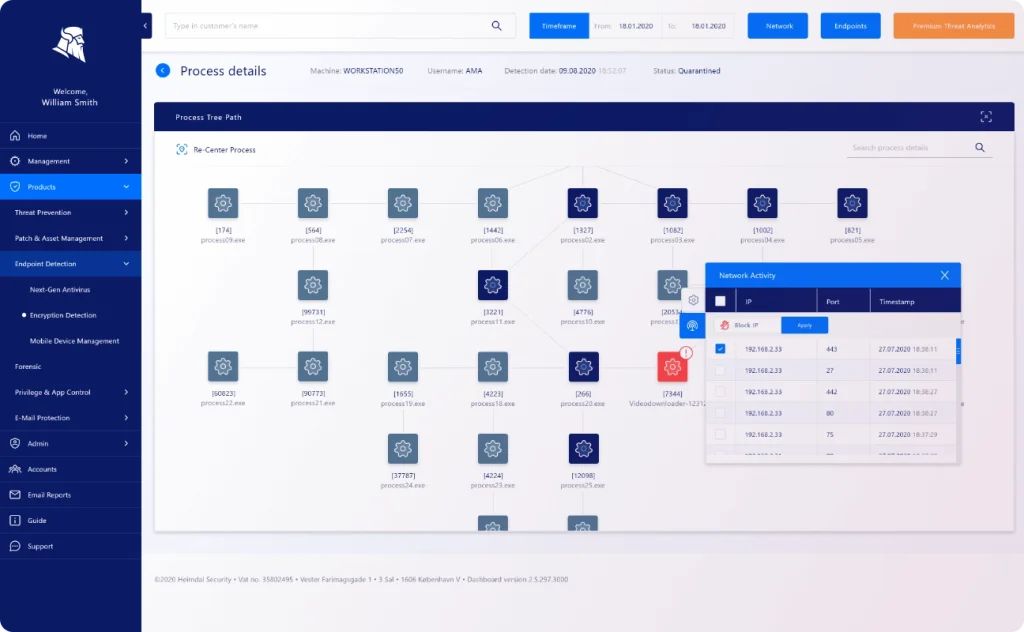
Task: Open Premium Threat Analytics
Action: (952, 26)
